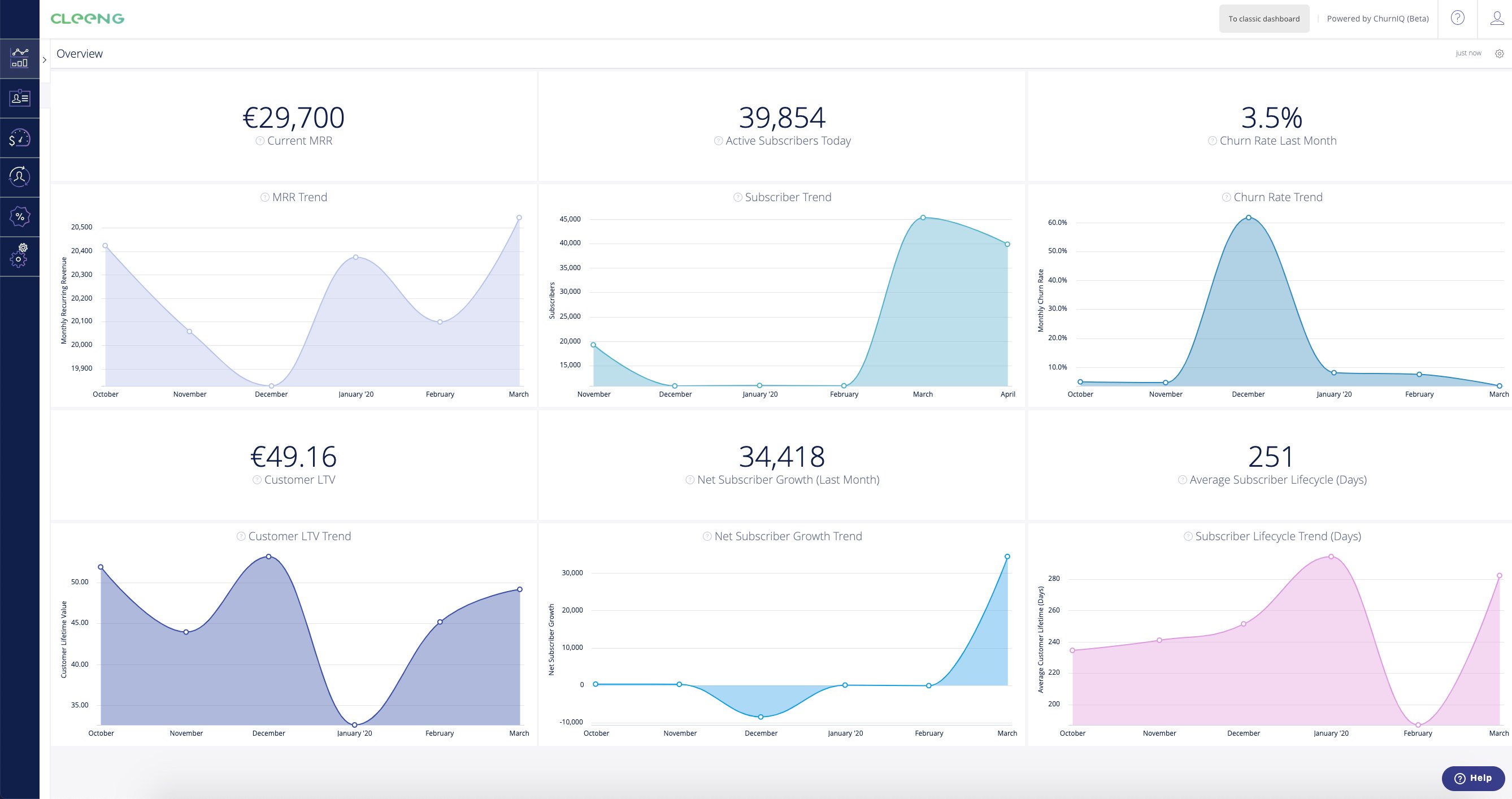The width and height of the screenshot is (1512, 799).
Task: Click the info icon beside Net Subscriber Growth Trend
Action: coord(707,536)
